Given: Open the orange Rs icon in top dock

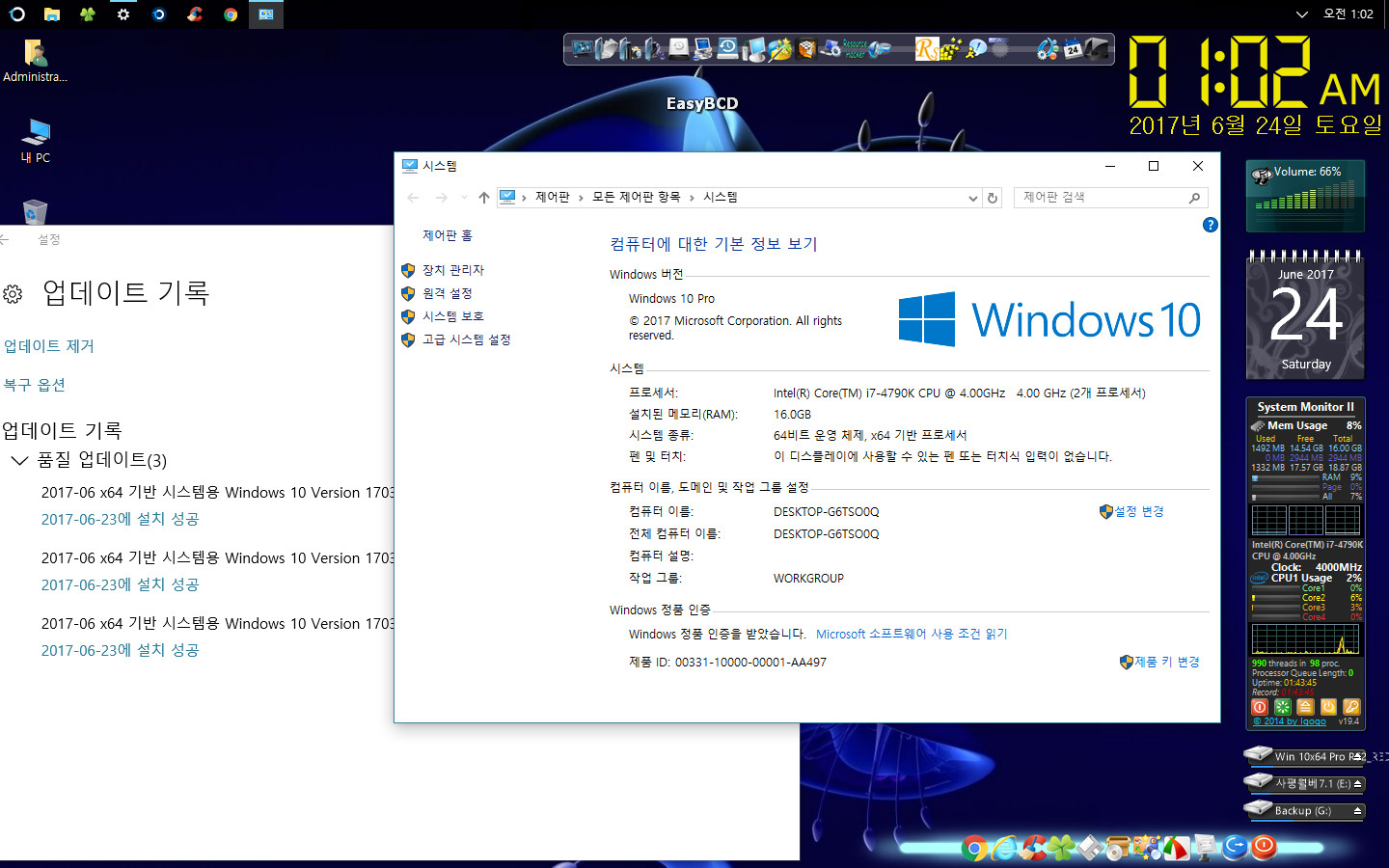Looking at the screenshot, I should pos(927,48).
